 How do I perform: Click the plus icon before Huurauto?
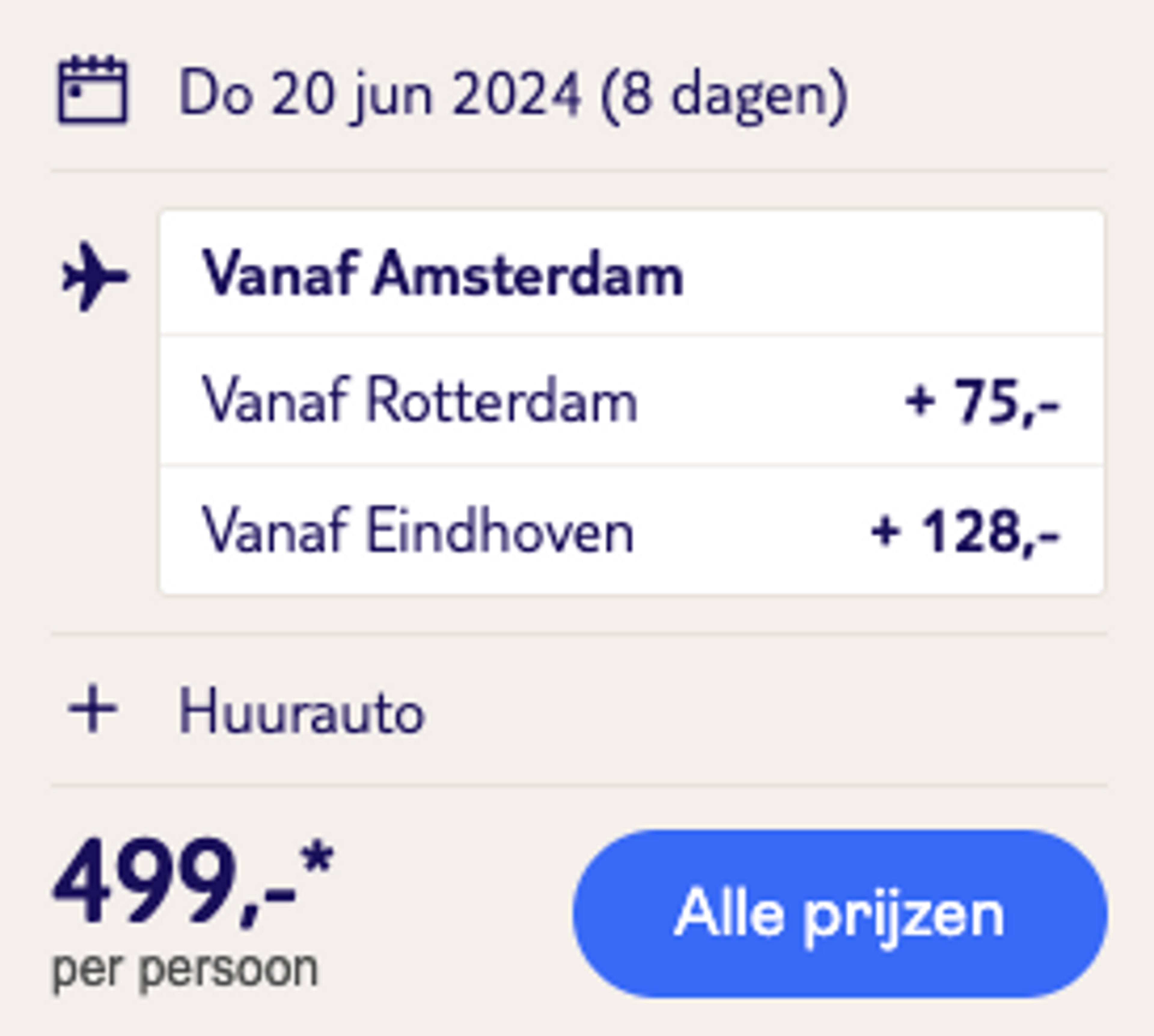[x=93, y=709]
